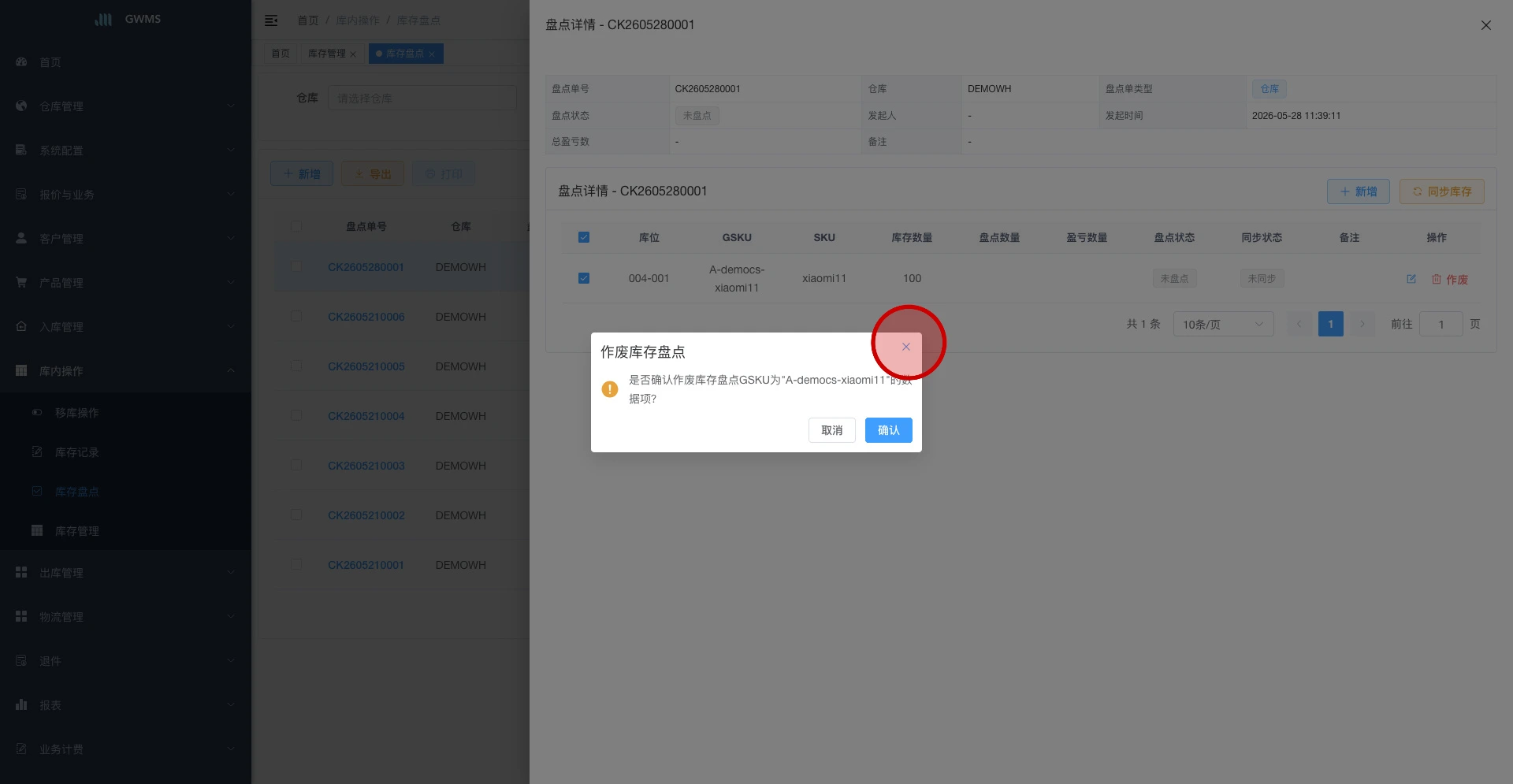The height and width of the screenshot is (784, 1513).
Task: Expand 入库管理 sidebar menu
Action: (x=126, y=327)
